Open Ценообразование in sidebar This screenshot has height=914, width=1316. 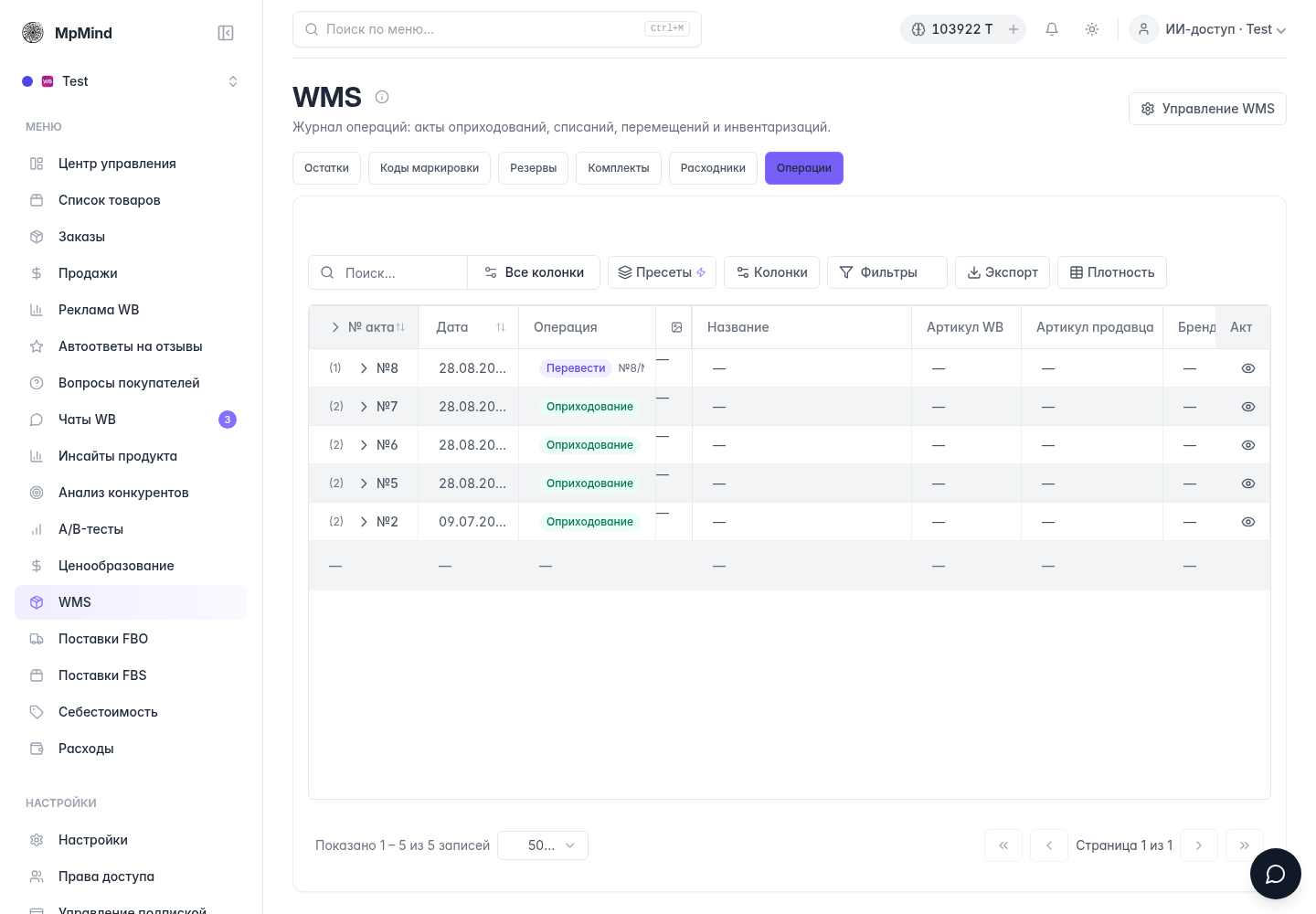point(131,566)
